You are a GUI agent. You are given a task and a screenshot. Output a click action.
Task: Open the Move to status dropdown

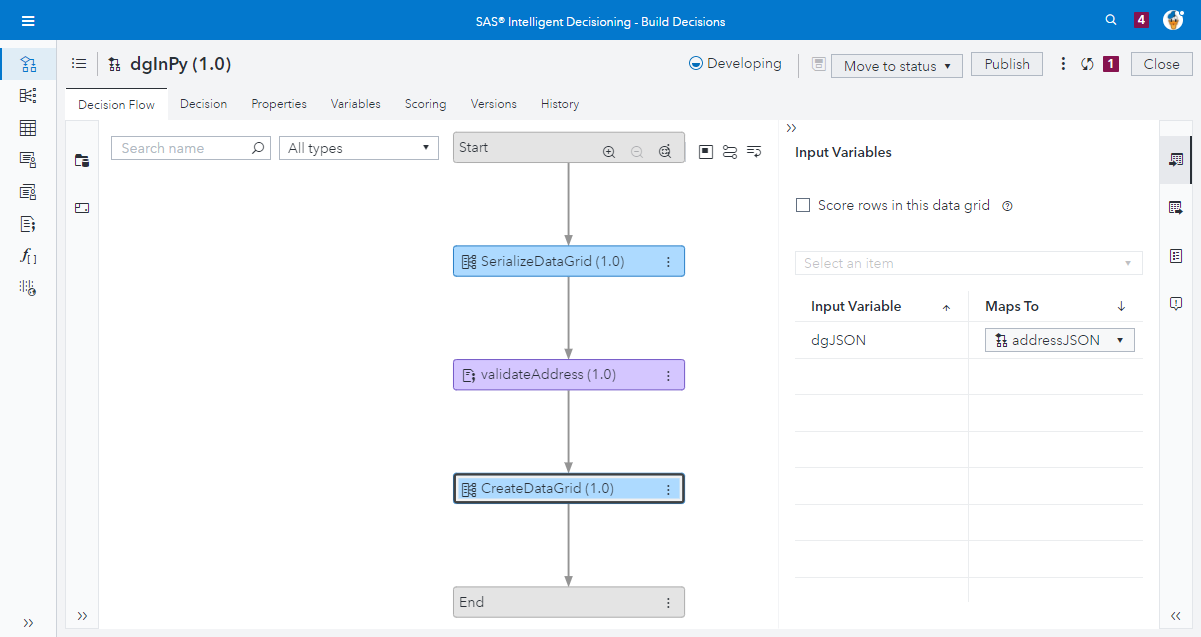(896, 65)
